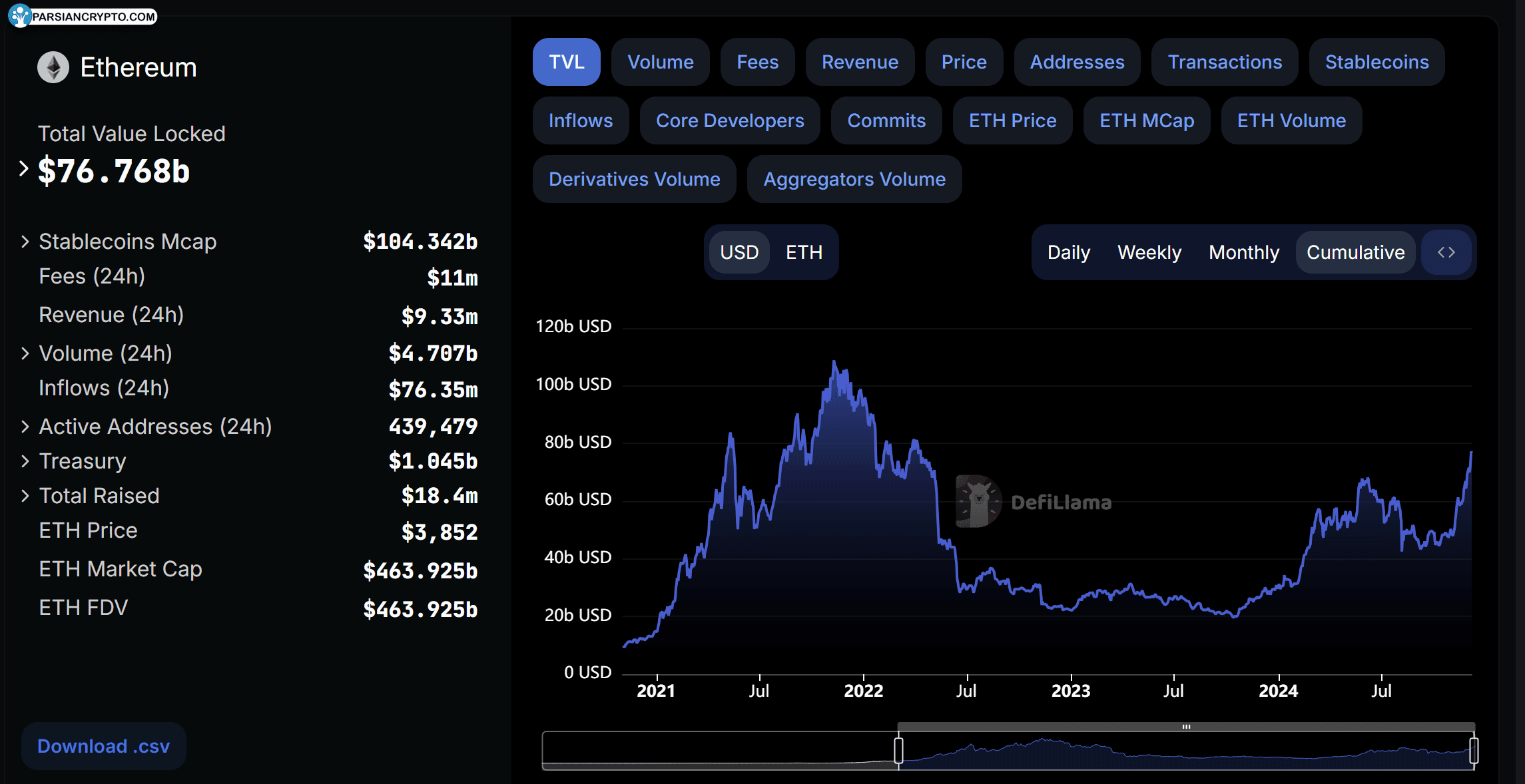Image resolution: width=1525 pixels, height=784 pixels.
Task: Select Derivatives Volume tab
Action: (x=634, y=180)
